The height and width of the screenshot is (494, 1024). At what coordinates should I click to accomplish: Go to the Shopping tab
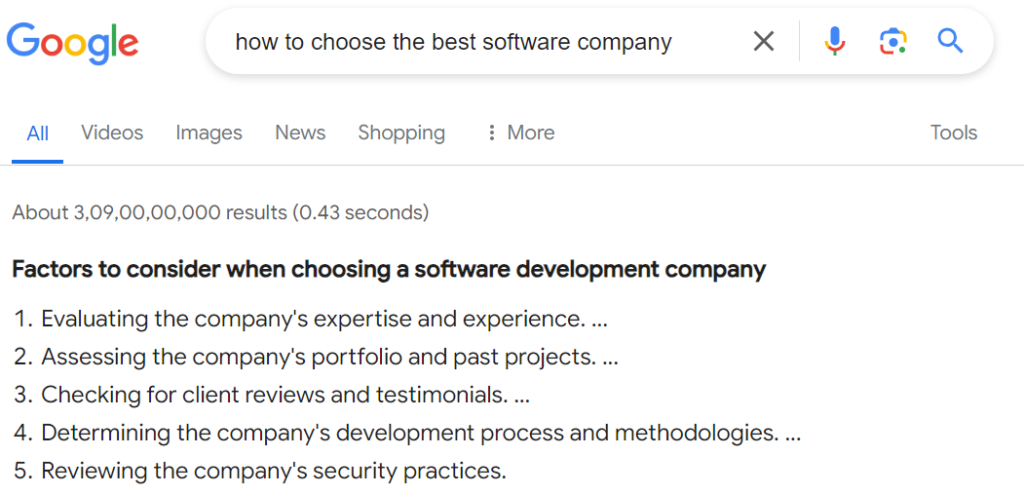(401, 133)
